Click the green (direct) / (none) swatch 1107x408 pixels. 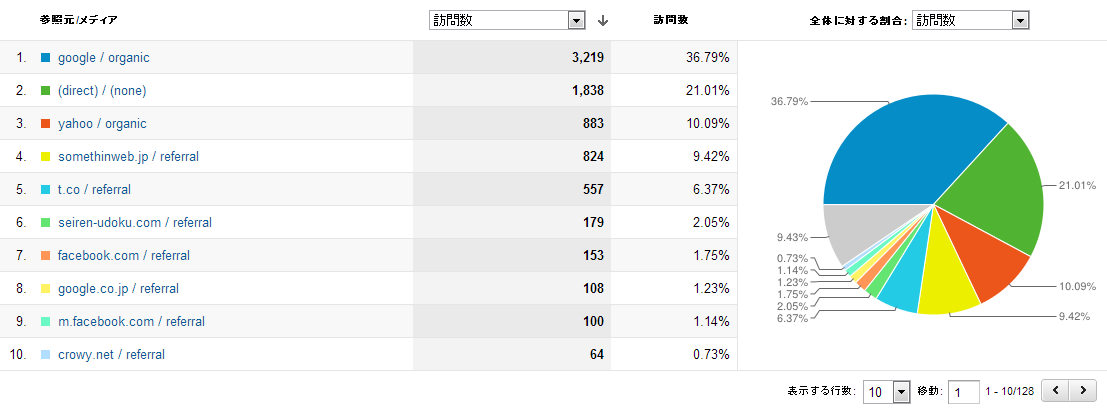click(45, 91)
